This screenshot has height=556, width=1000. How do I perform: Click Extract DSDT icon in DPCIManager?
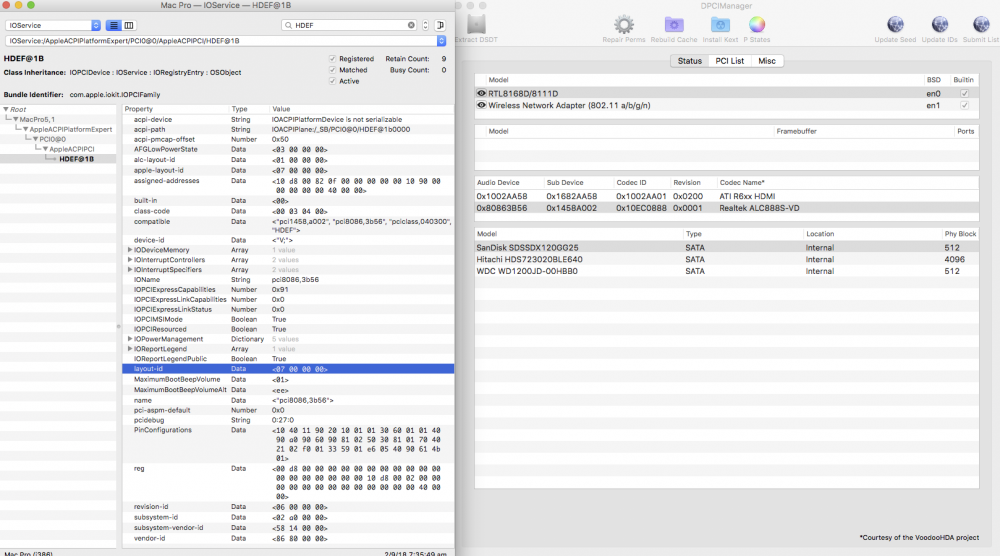coord(476,25)
